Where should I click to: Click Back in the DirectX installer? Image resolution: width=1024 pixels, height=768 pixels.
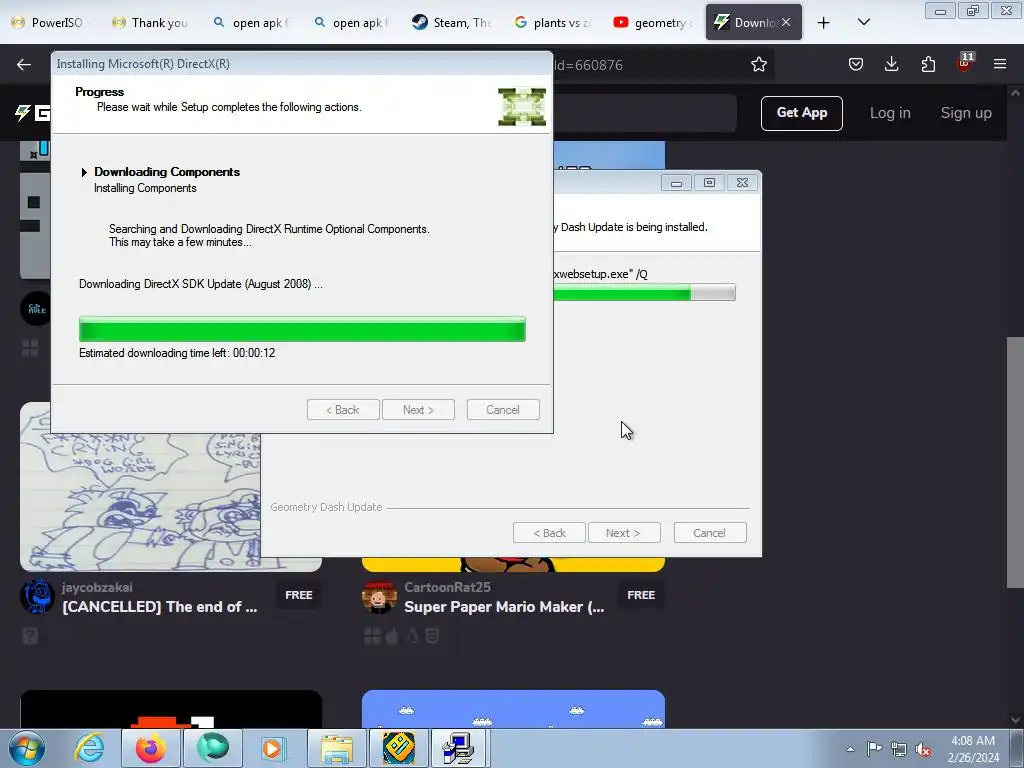[x=343, y=409]
